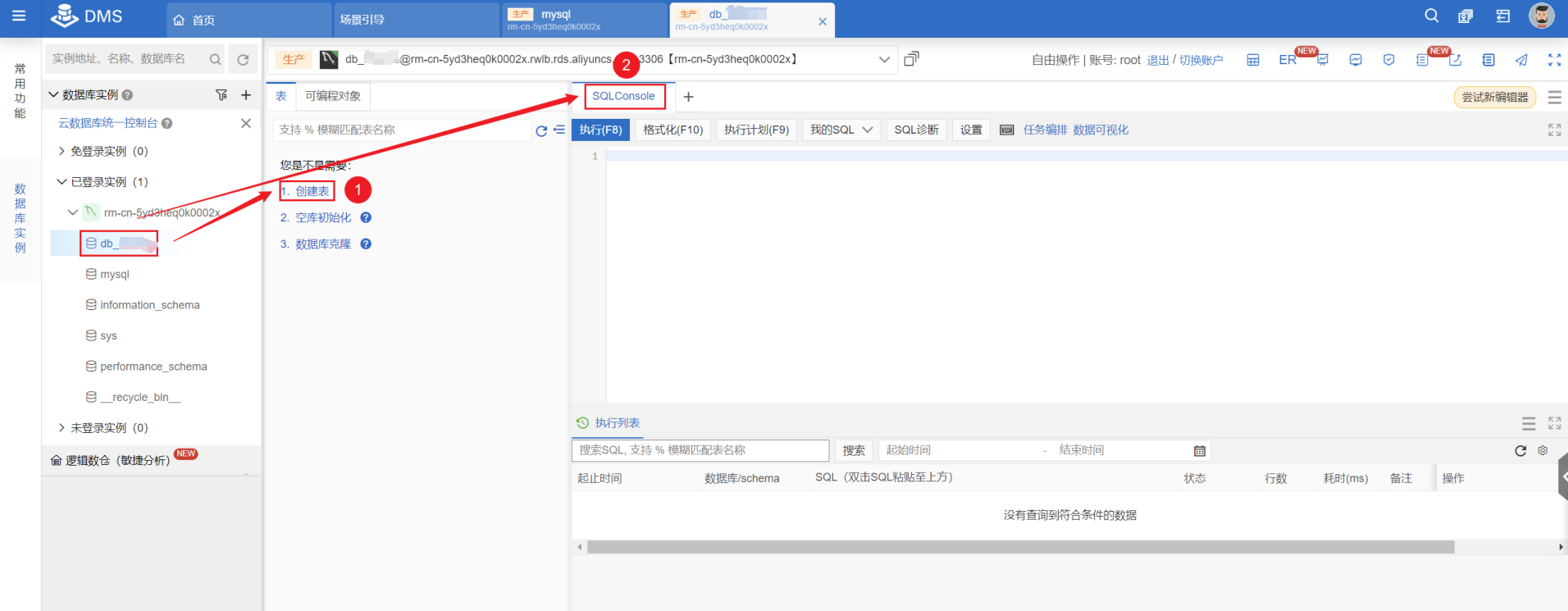Click the help icon beside 空库初始化
Image resolution: width=1568 pixels, height=611 pixels.
(x=366, y=217)
